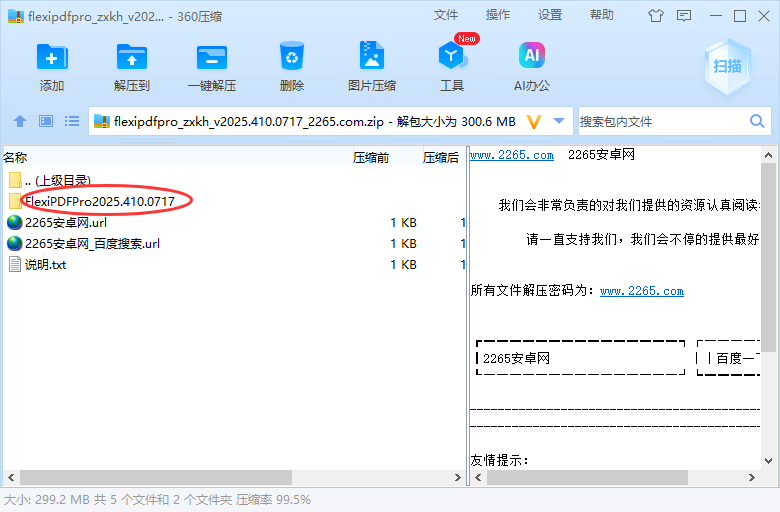
Task: Open www.2265.com link at preview top
Action: click(x=512, y=155)
